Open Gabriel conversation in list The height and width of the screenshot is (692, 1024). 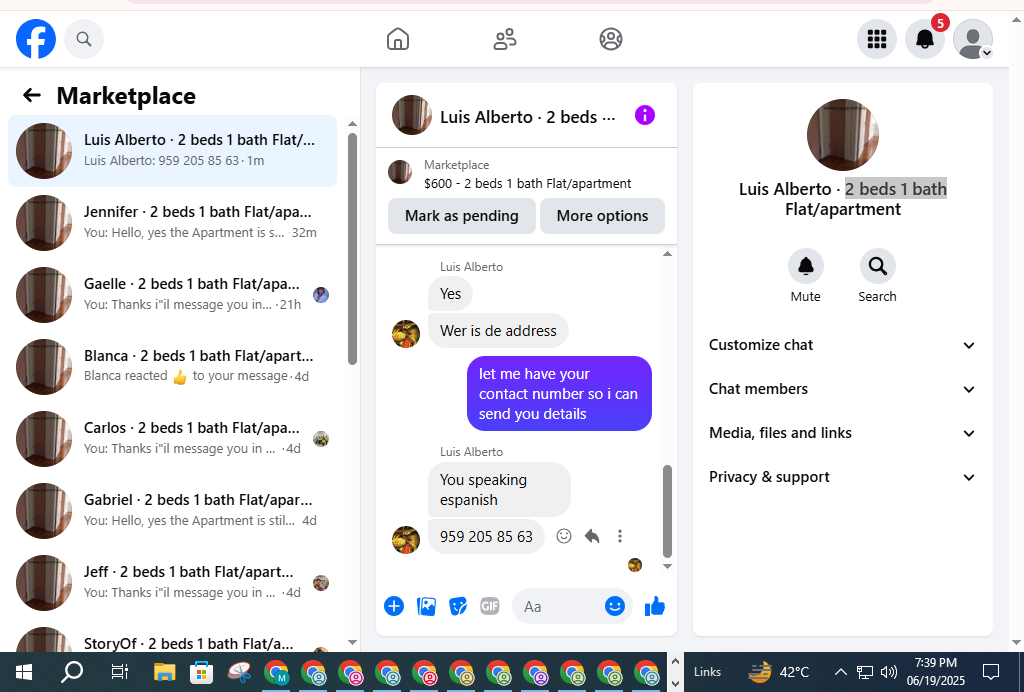pos(172,511)
